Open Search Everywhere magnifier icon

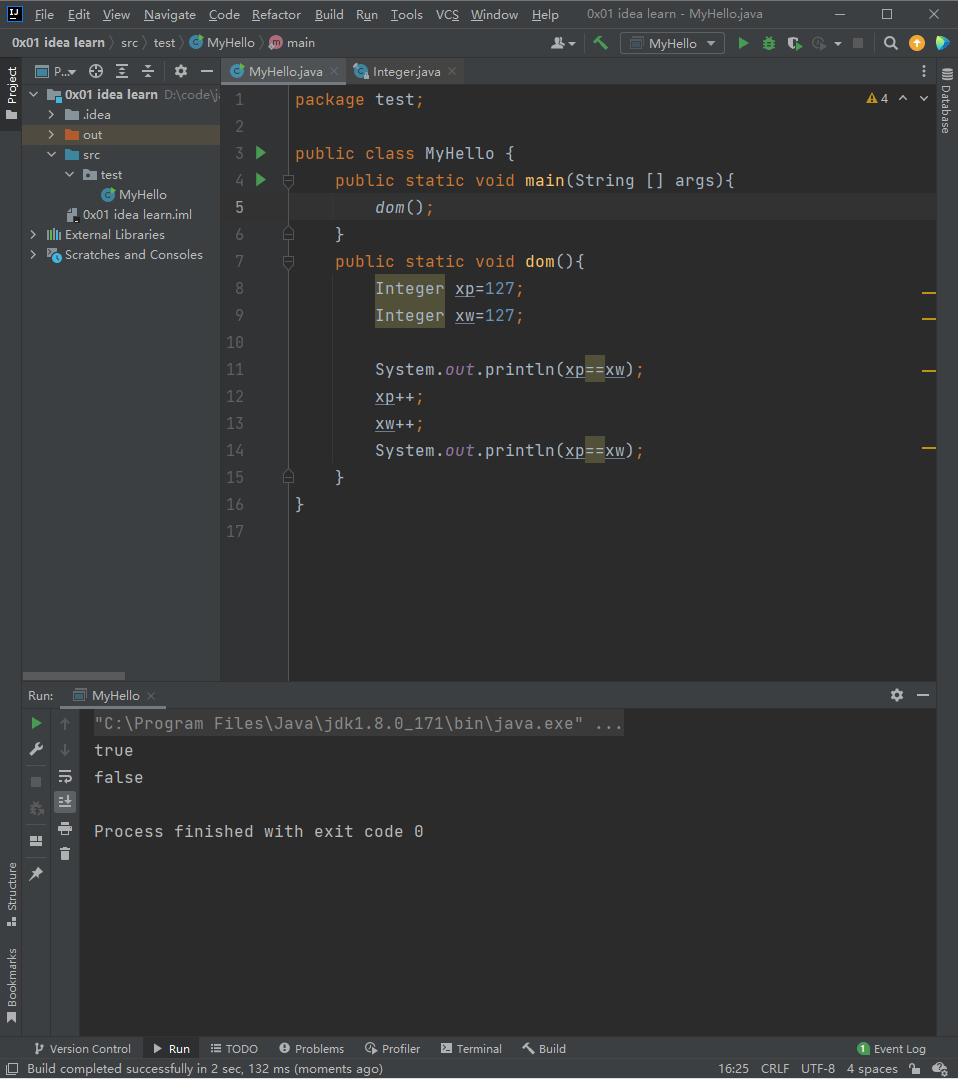[891, 43]
